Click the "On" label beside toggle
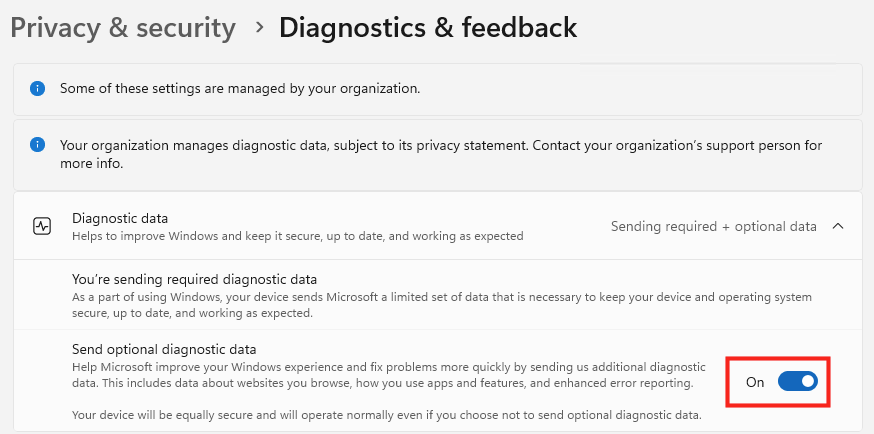The image size is (874, 434). [755, 382]
